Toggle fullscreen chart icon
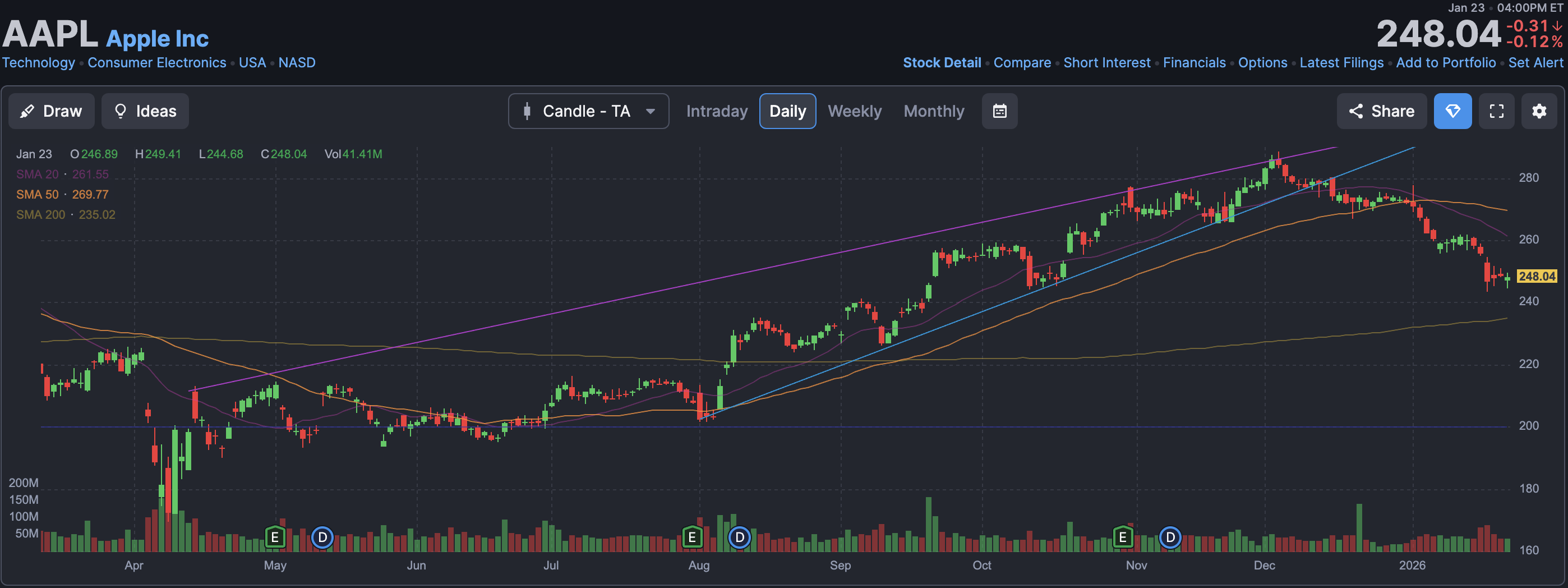 (x=1496, y=111)
